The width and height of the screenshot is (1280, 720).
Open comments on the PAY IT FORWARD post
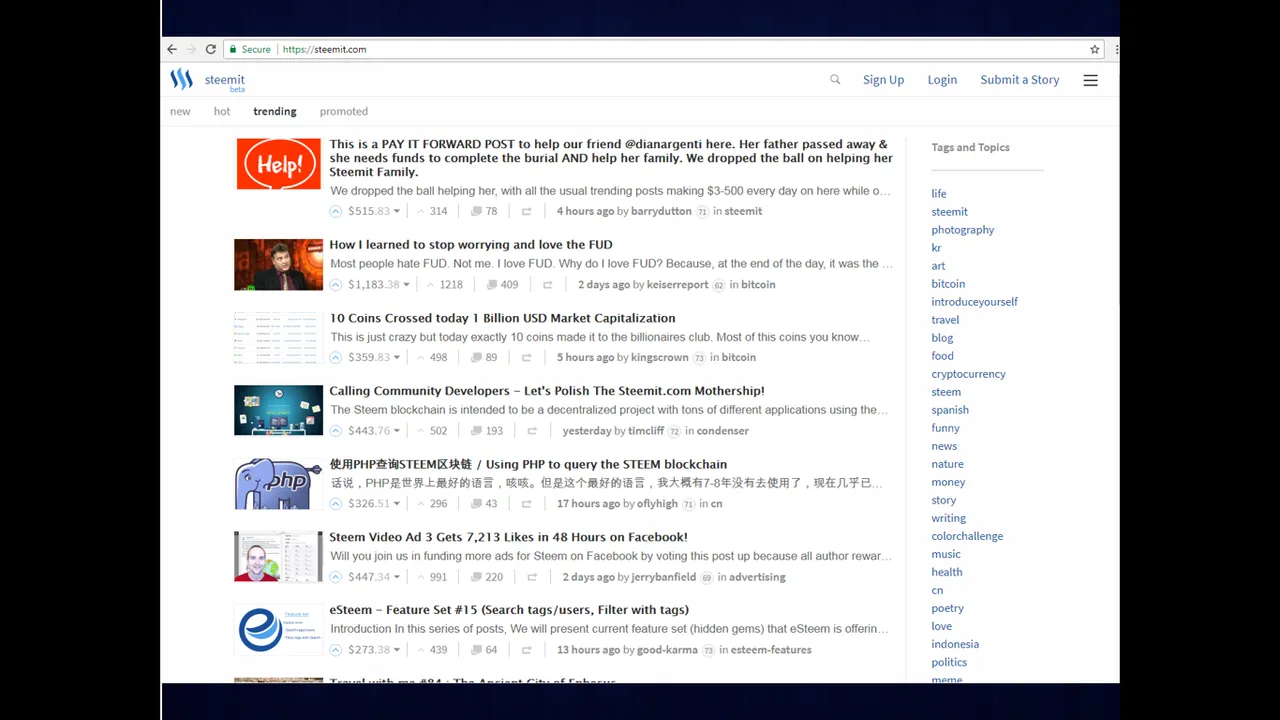pos(484,211)
